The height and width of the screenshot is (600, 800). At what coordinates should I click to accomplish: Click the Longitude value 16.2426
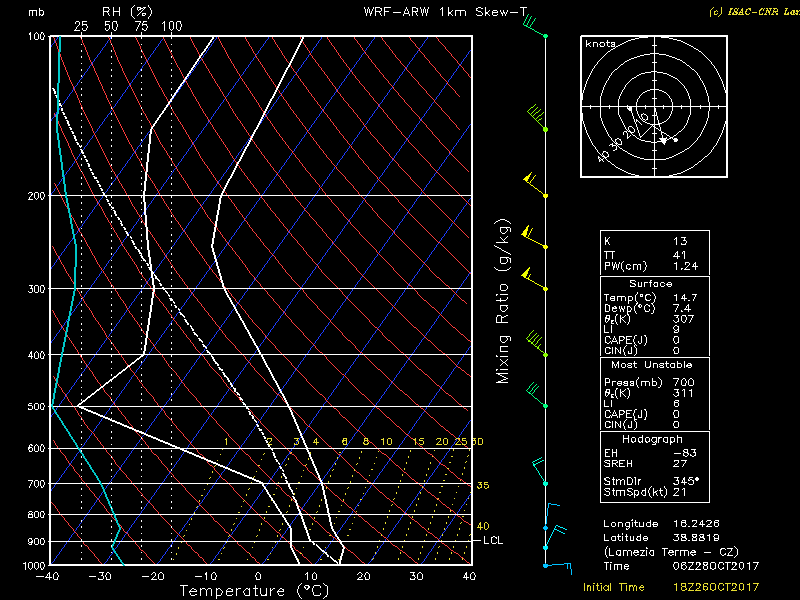(x=696, y=524)
